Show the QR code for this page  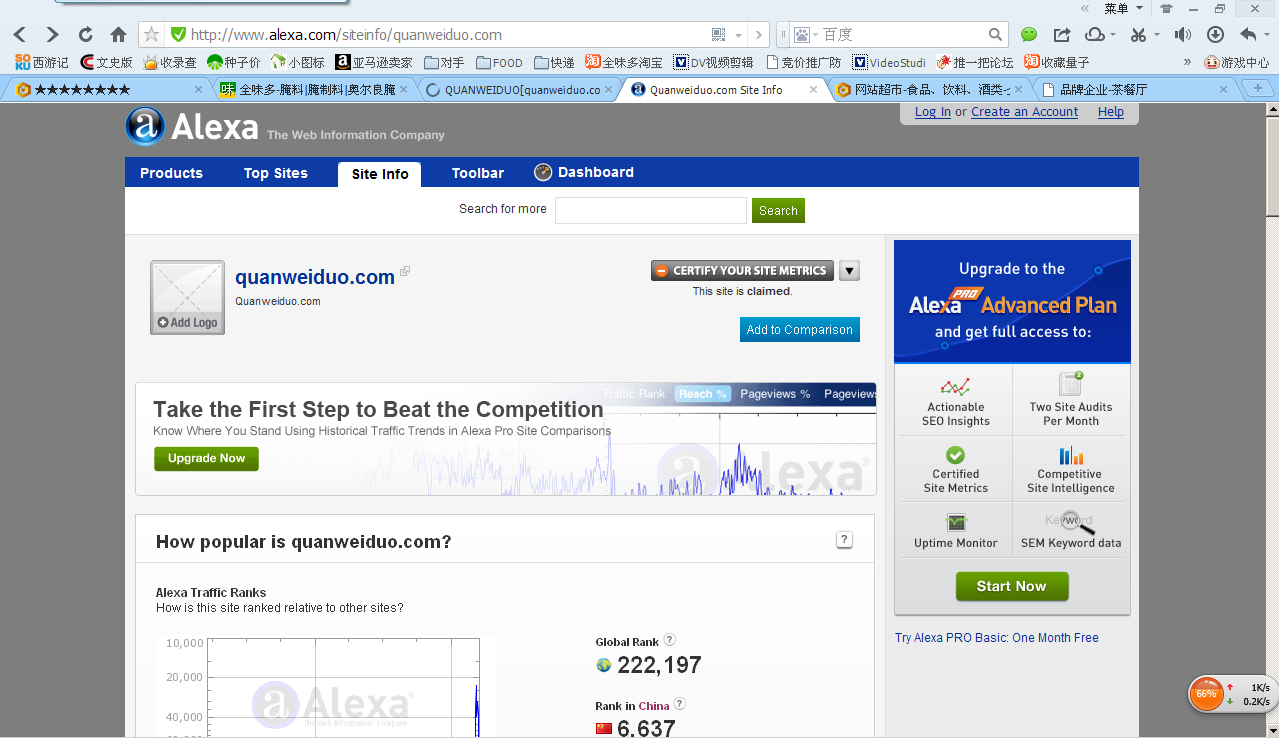718,35
